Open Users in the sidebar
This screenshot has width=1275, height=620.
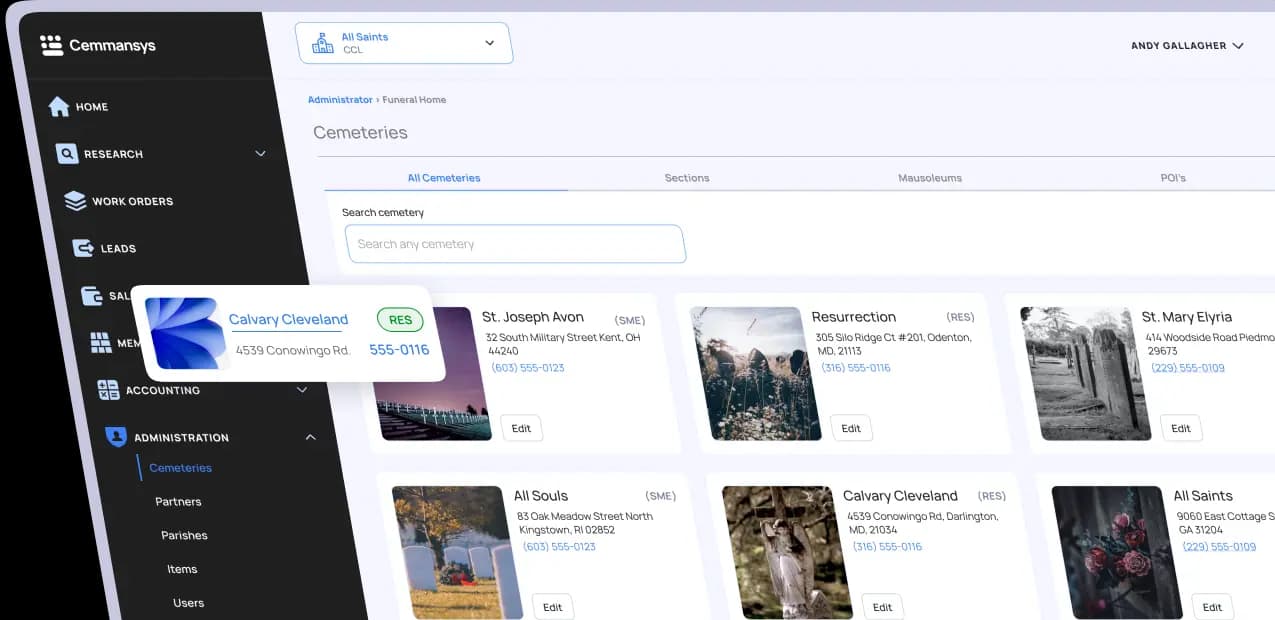tap(188, 603)
